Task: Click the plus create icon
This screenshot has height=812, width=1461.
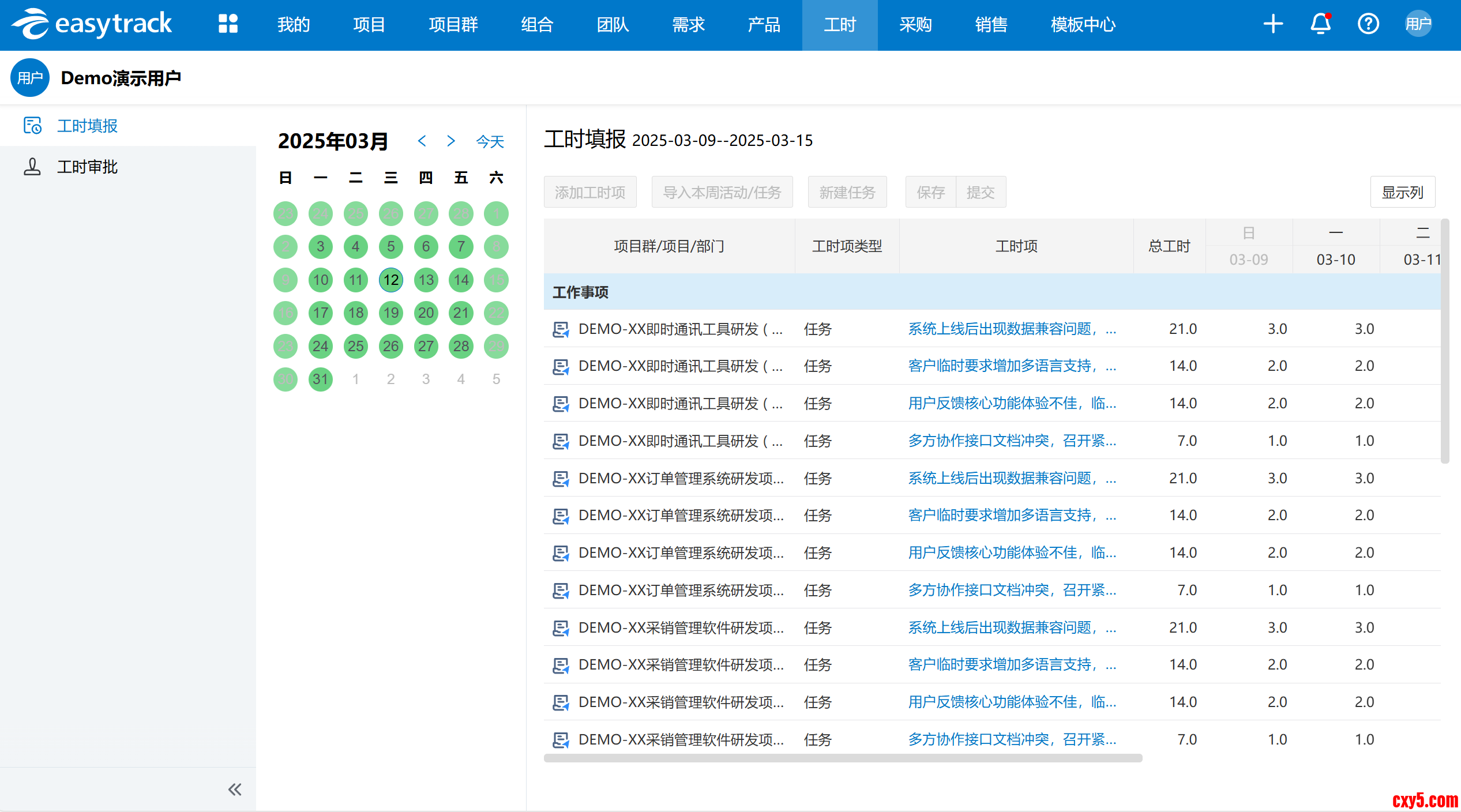Action: coord(1272,24)
